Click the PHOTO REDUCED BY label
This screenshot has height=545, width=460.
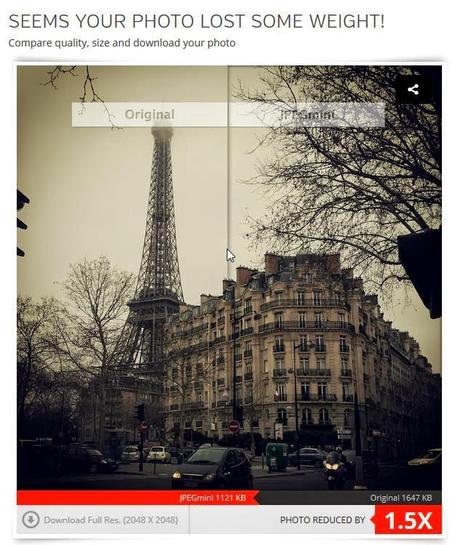(323, 520)
